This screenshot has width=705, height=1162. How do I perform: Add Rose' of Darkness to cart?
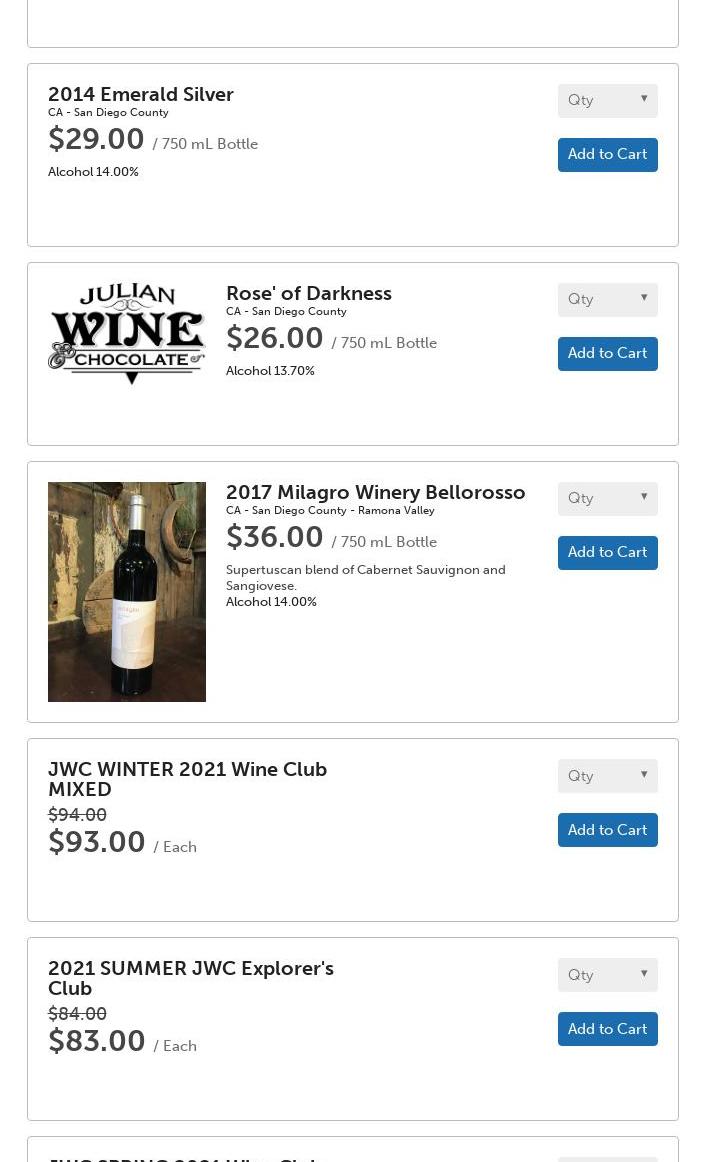607,353
